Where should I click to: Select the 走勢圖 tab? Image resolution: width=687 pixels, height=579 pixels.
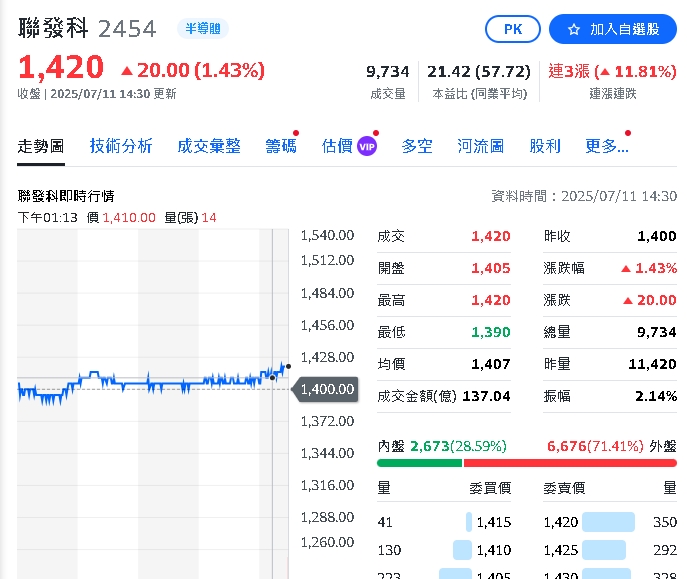coord(41,146)
